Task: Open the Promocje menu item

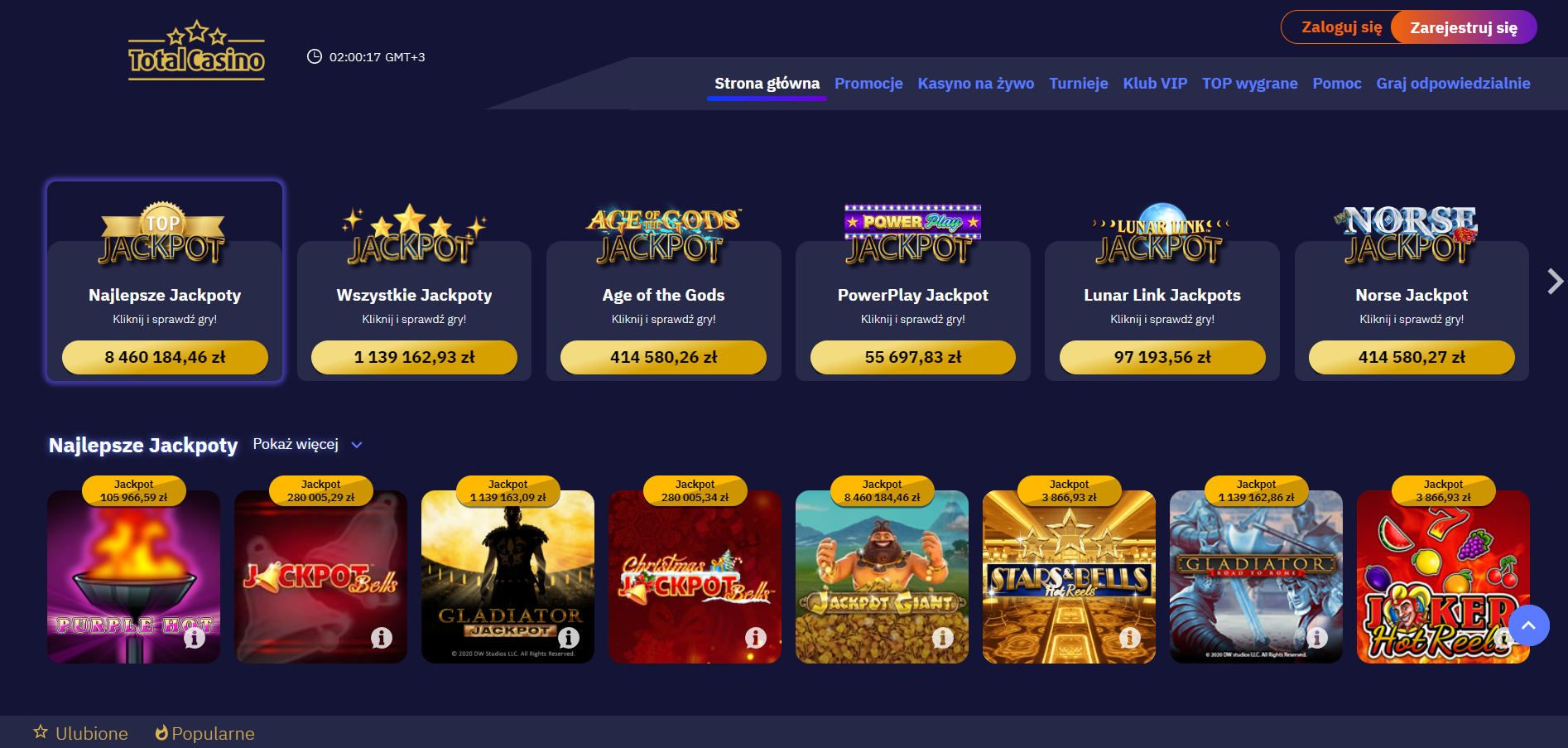Action: tap(868, 84)
